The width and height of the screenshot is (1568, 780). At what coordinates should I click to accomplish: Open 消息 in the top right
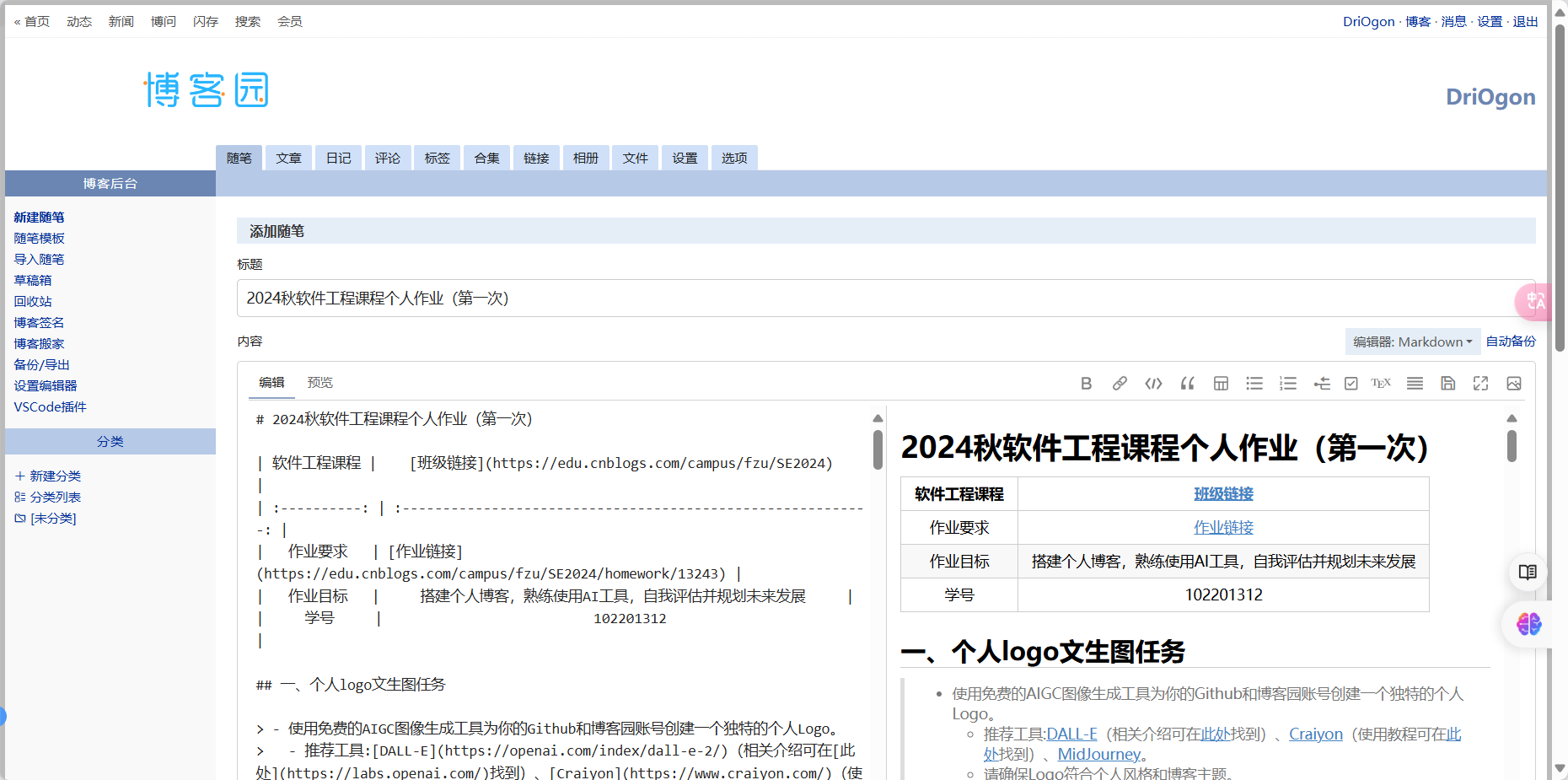pyautogui.click(x=1453, y=22)
